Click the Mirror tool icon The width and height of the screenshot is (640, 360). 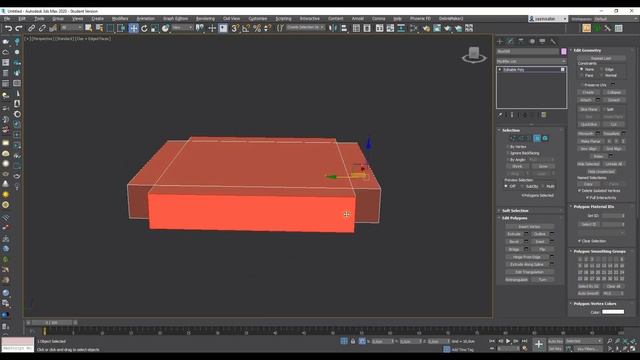[333, 28]
